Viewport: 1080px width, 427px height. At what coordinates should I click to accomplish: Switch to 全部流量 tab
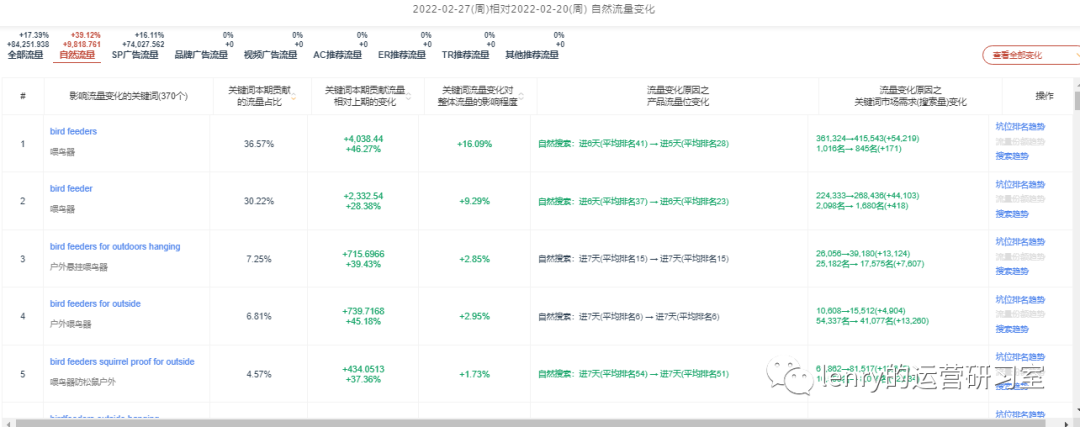coord(25,55)
